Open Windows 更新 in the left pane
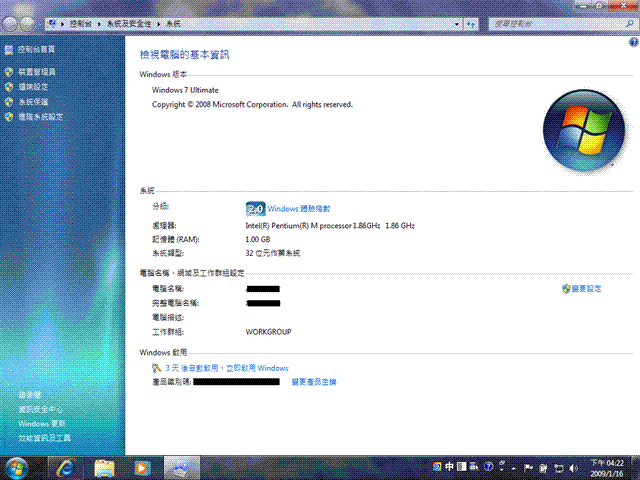 coord(42,424)
